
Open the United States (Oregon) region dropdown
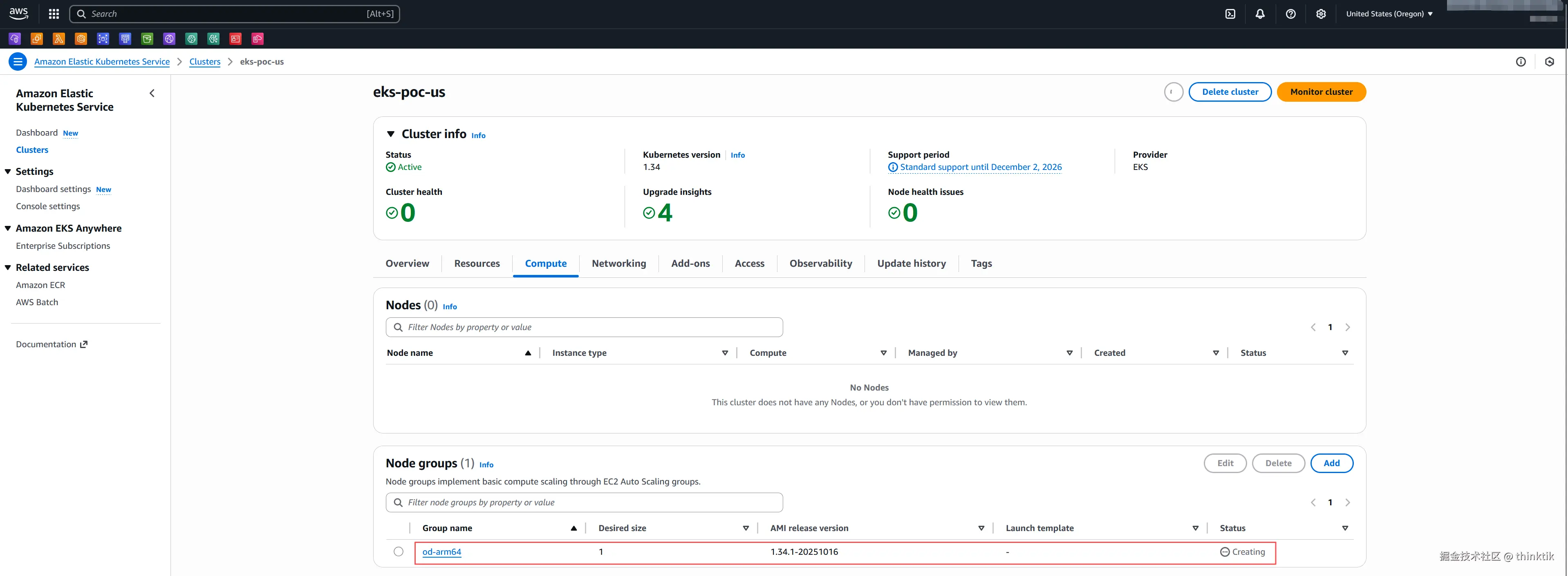click(x=1389, y=14)
